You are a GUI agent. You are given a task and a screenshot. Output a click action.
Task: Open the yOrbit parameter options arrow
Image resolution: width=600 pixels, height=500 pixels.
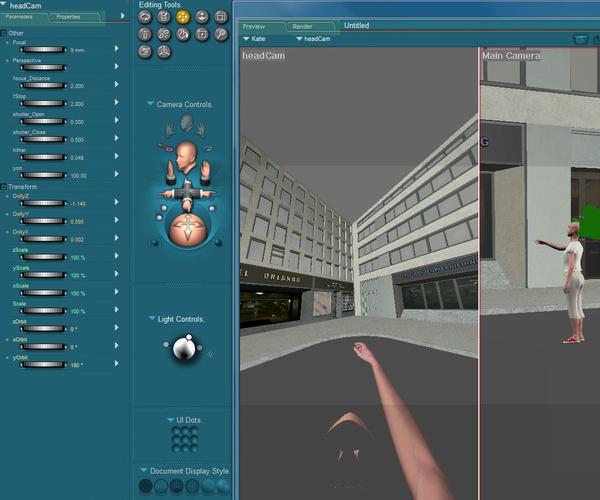click(x=117, y=363)
